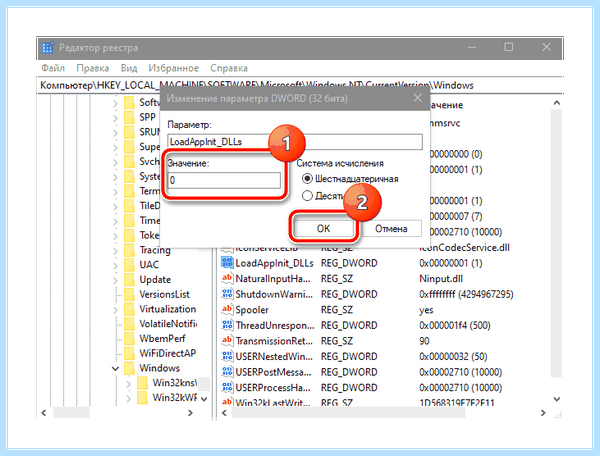Click the folder icon next to WbemPerf
Screen dimensions: 600x456
click(x=129, y=339)
